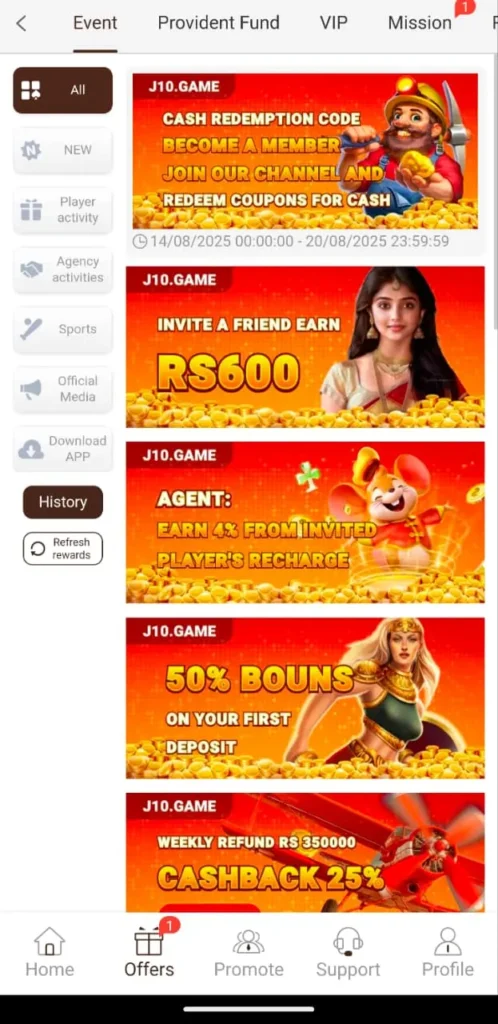Select the Sports category filter
Viewport: 498px width, 1024px height.
[x=63, y=329]
